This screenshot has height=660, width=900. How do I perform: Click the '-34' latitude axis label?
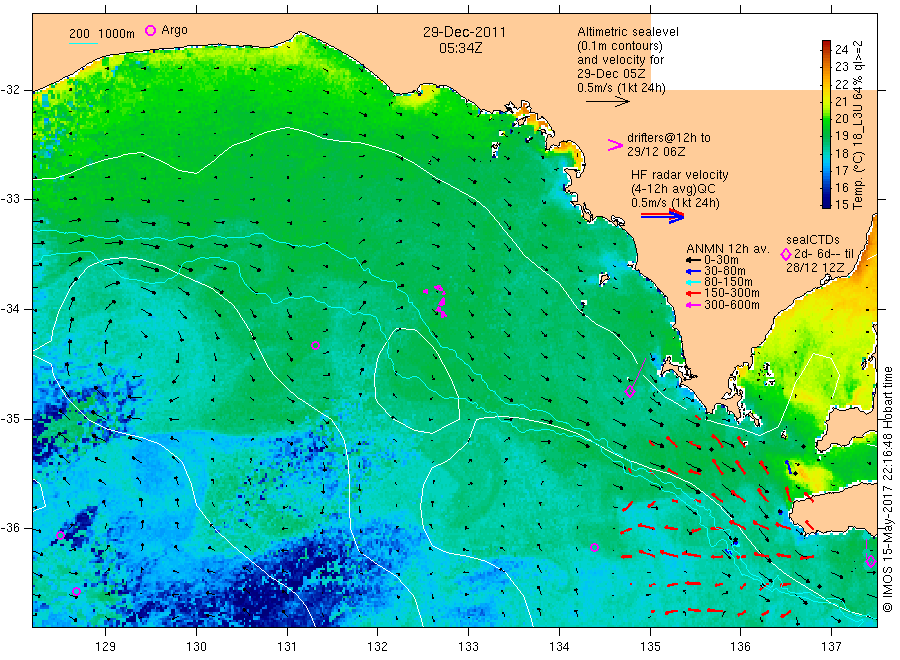click(10, 309)
